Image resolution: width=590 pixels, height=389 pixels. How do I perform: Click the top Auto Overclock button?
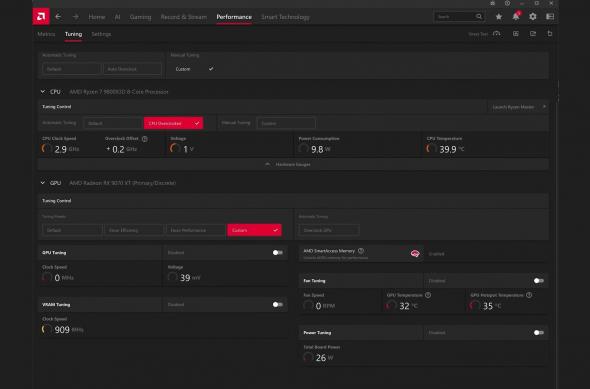point(132,69)
